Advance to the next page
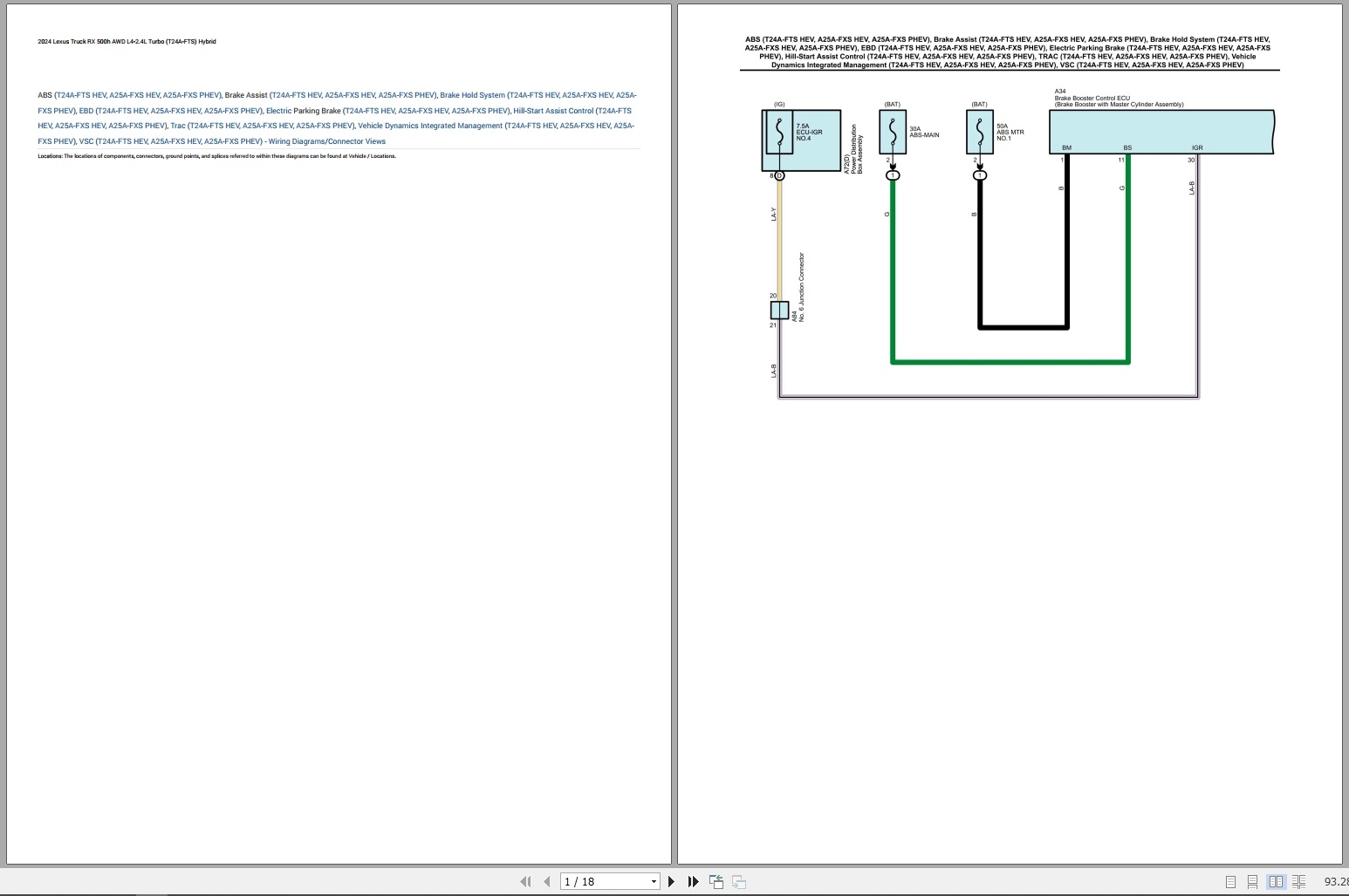1349x896 pixels. [x=671, y=882]
